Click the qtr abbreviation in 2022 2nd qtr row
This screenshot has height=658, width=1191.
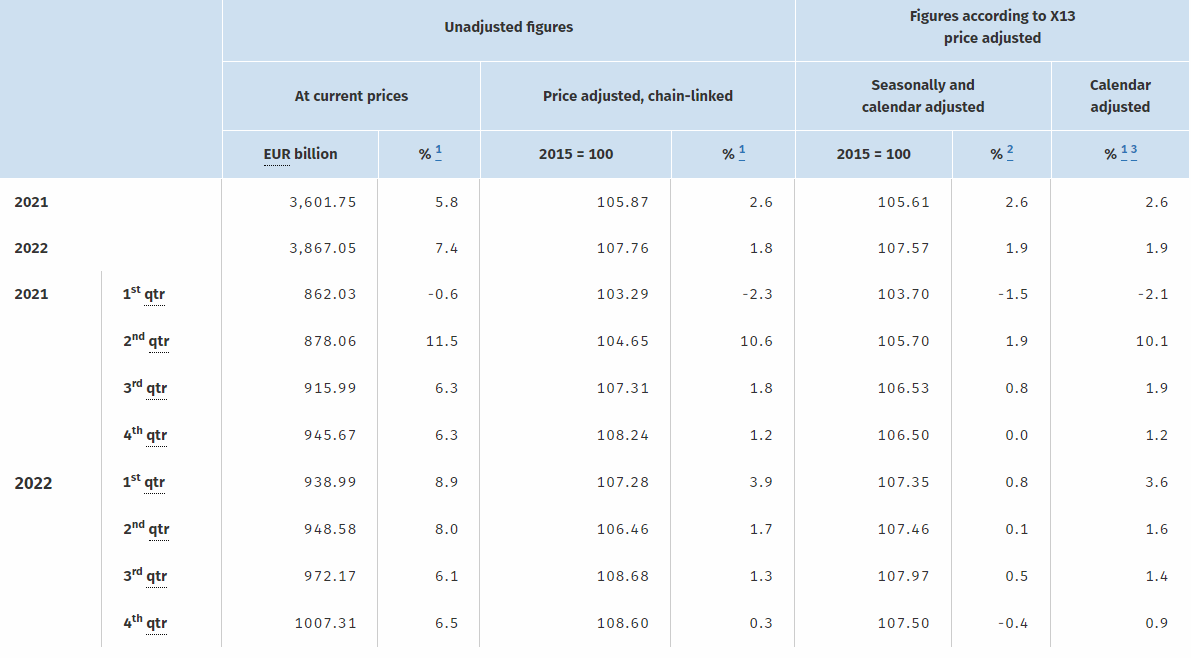coord(158,530)
